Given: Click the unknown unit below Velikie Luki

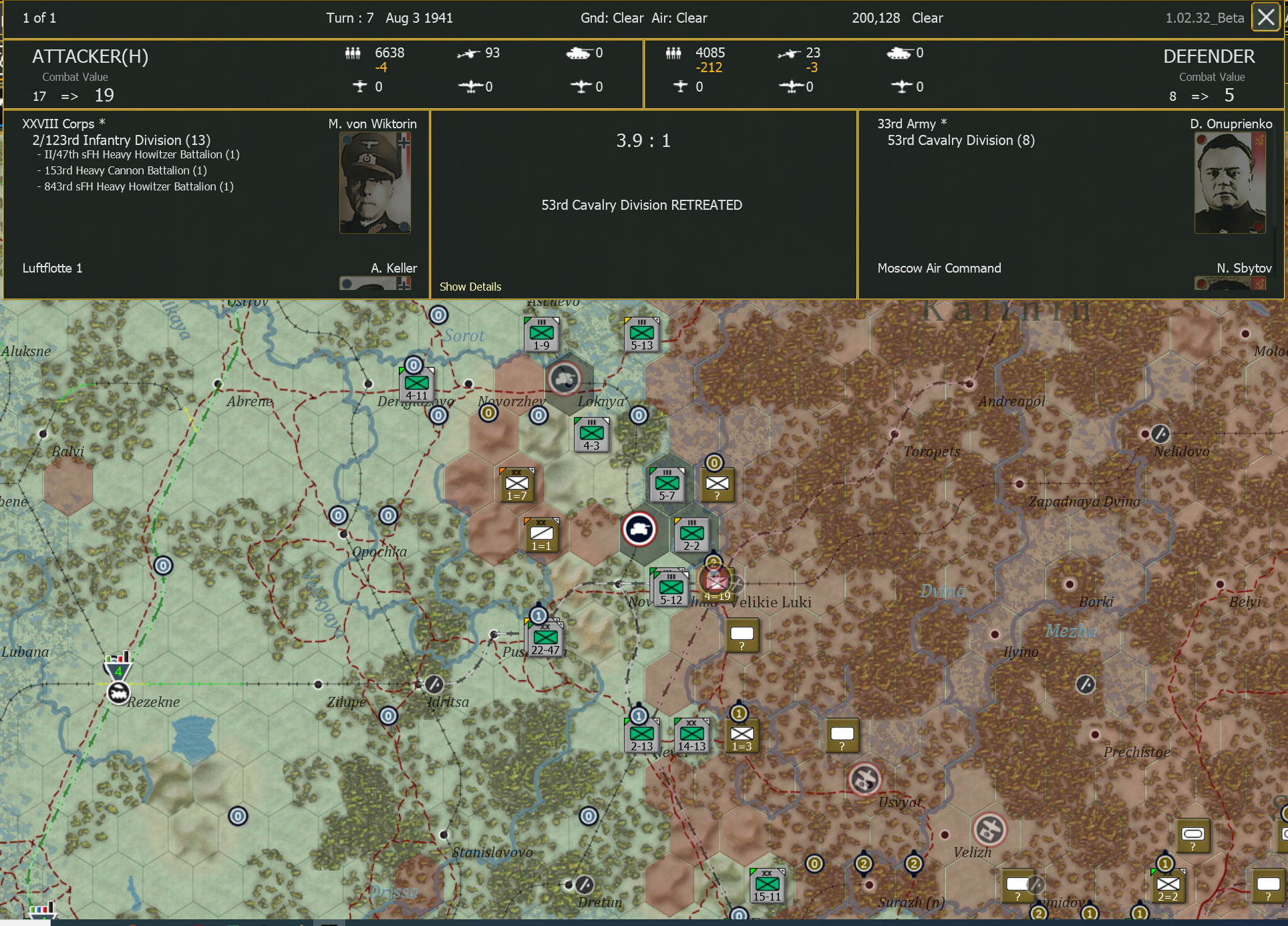Looking at the screenshot, I should pyautogui.click(x=742, y=635).
